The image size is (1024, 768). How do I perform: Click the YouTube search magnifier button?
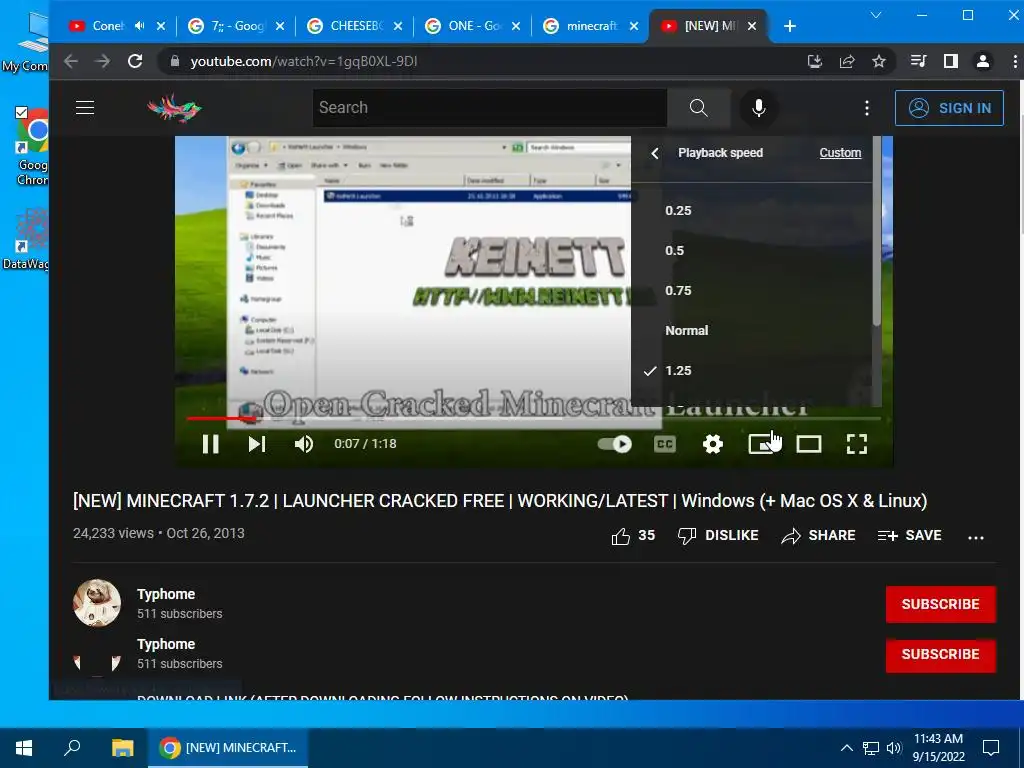(x=698, y=108)
